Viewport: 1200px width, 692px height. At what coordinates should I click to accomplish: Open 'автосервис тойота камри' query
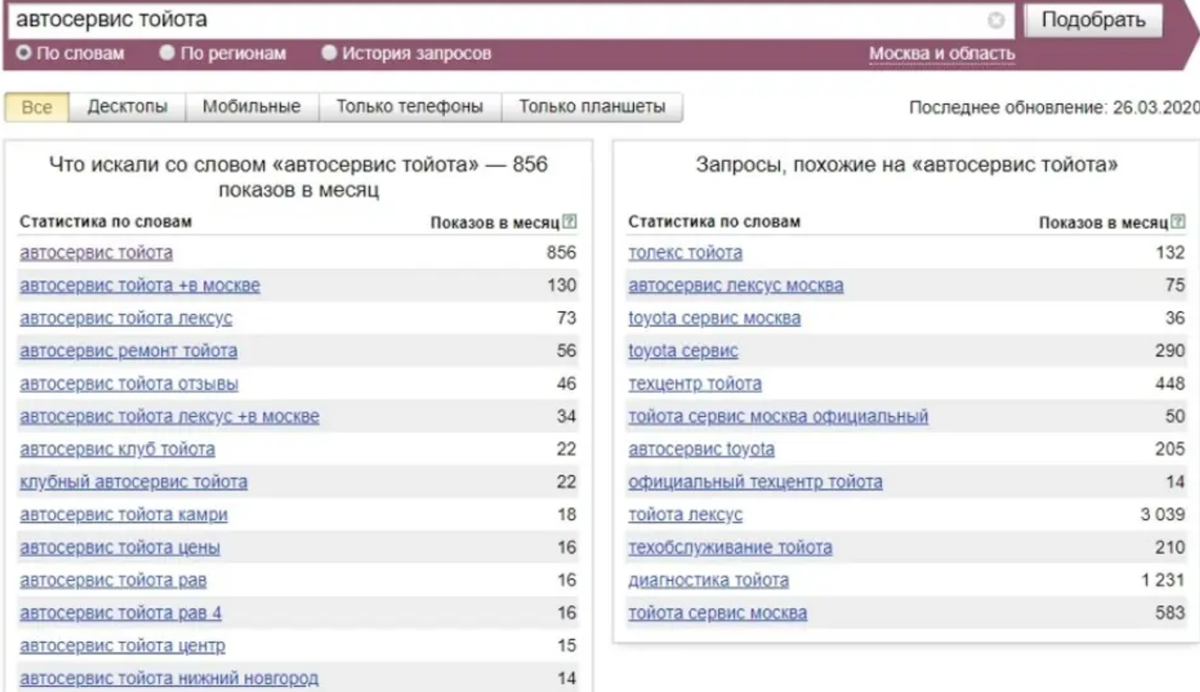tap(124, 515)
